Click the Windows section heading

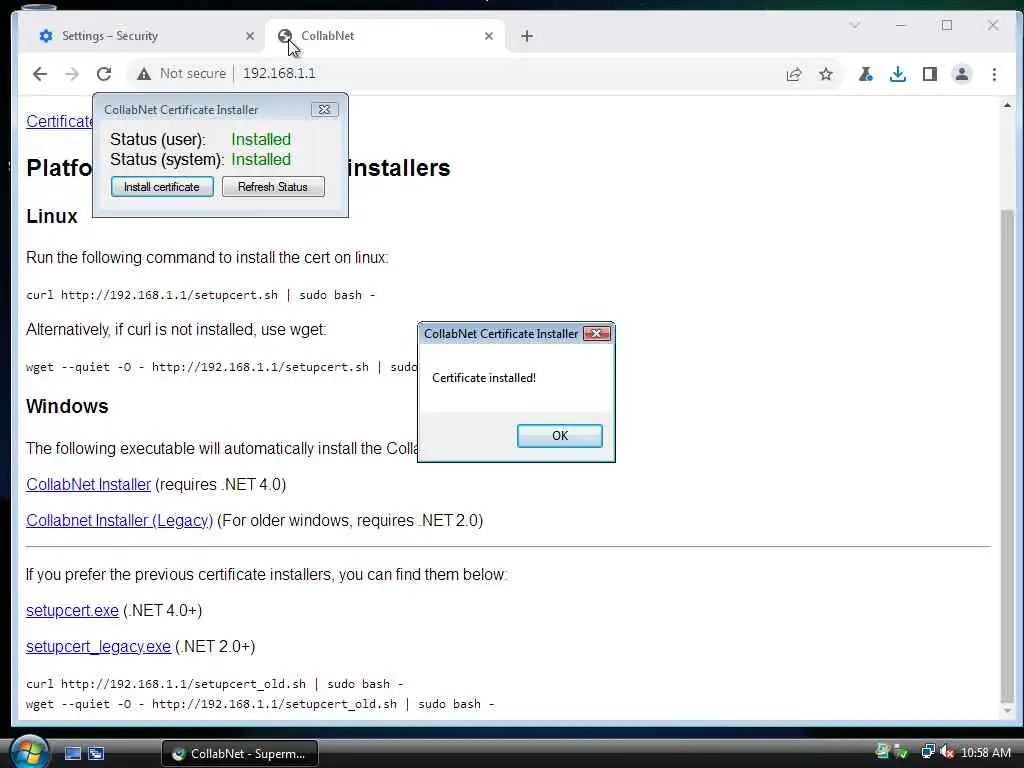67,406
